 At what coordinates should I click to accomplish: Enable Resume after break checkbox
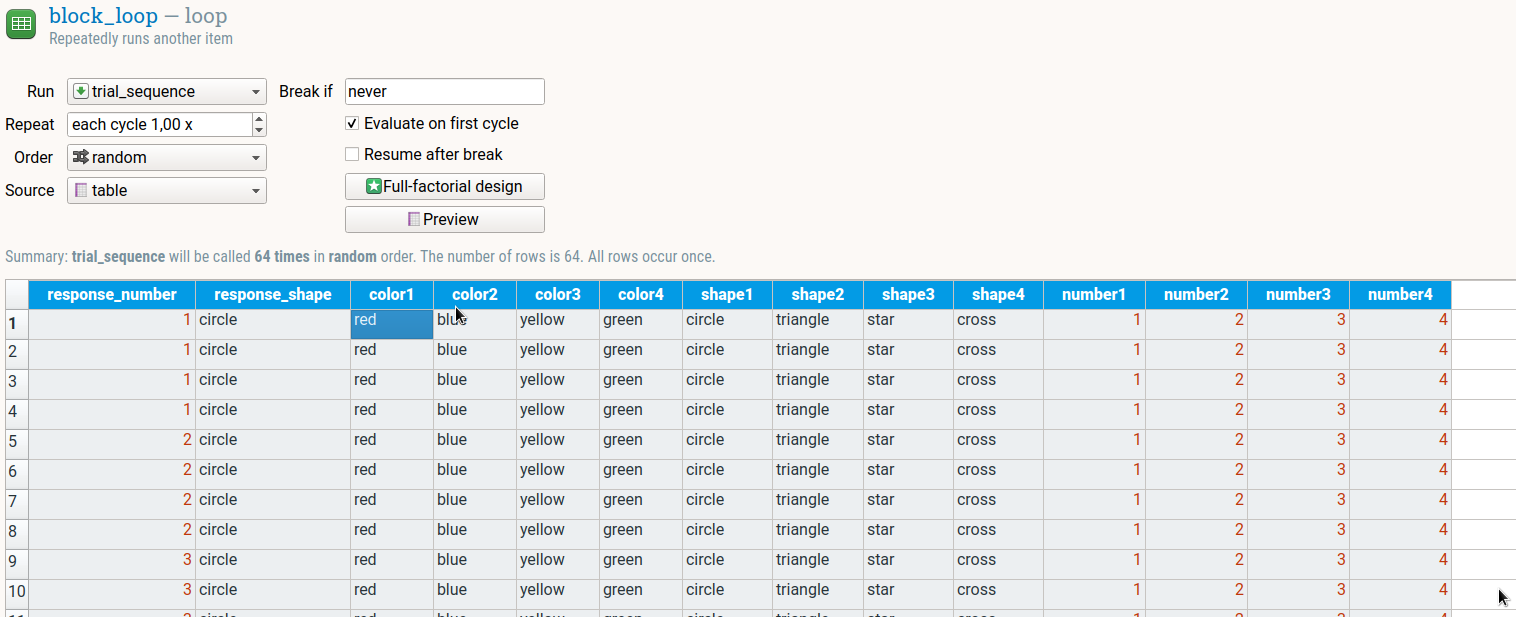tap(352, 155)
